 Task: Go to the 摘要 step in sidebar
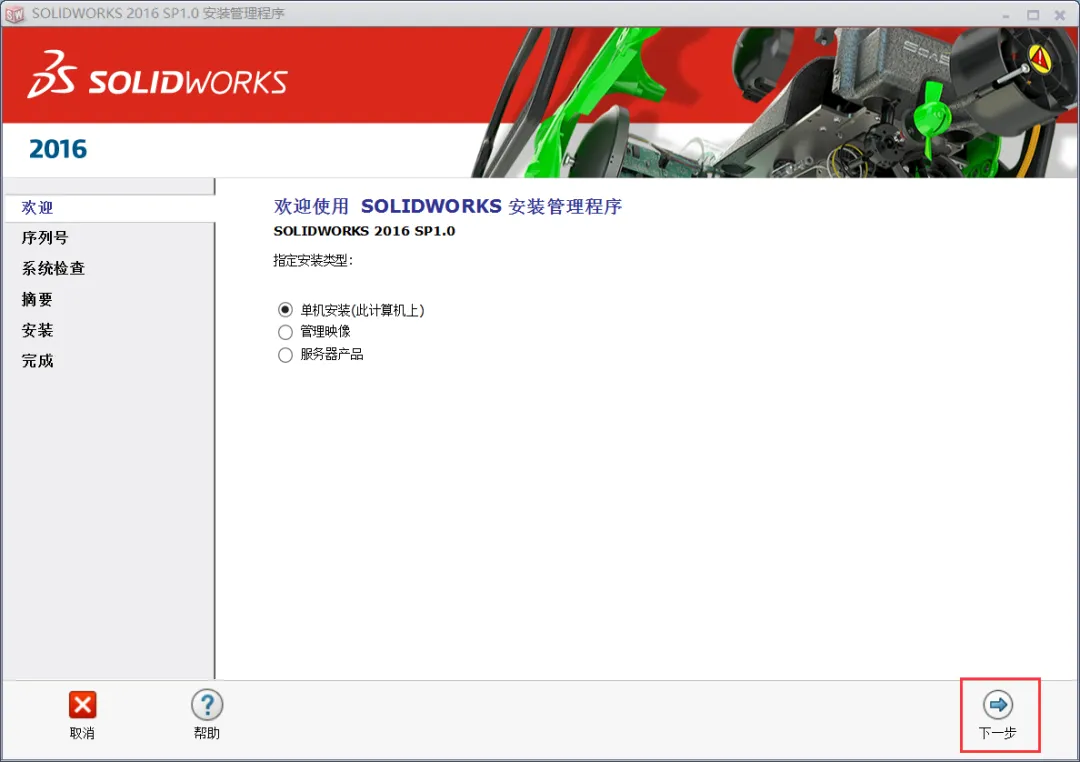[x=37, y=299]
